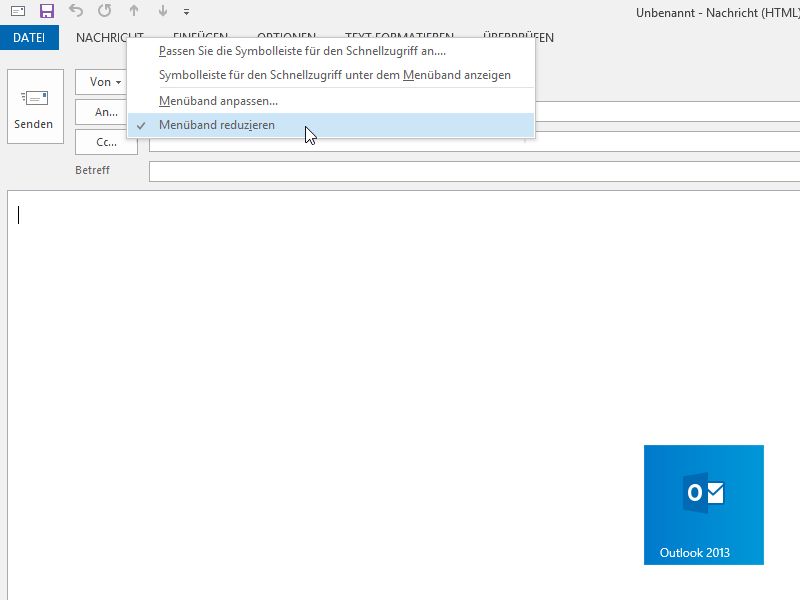Screen dimensions: 800x600
Task: Open the DATEI tab
Action: click(29, 37)
